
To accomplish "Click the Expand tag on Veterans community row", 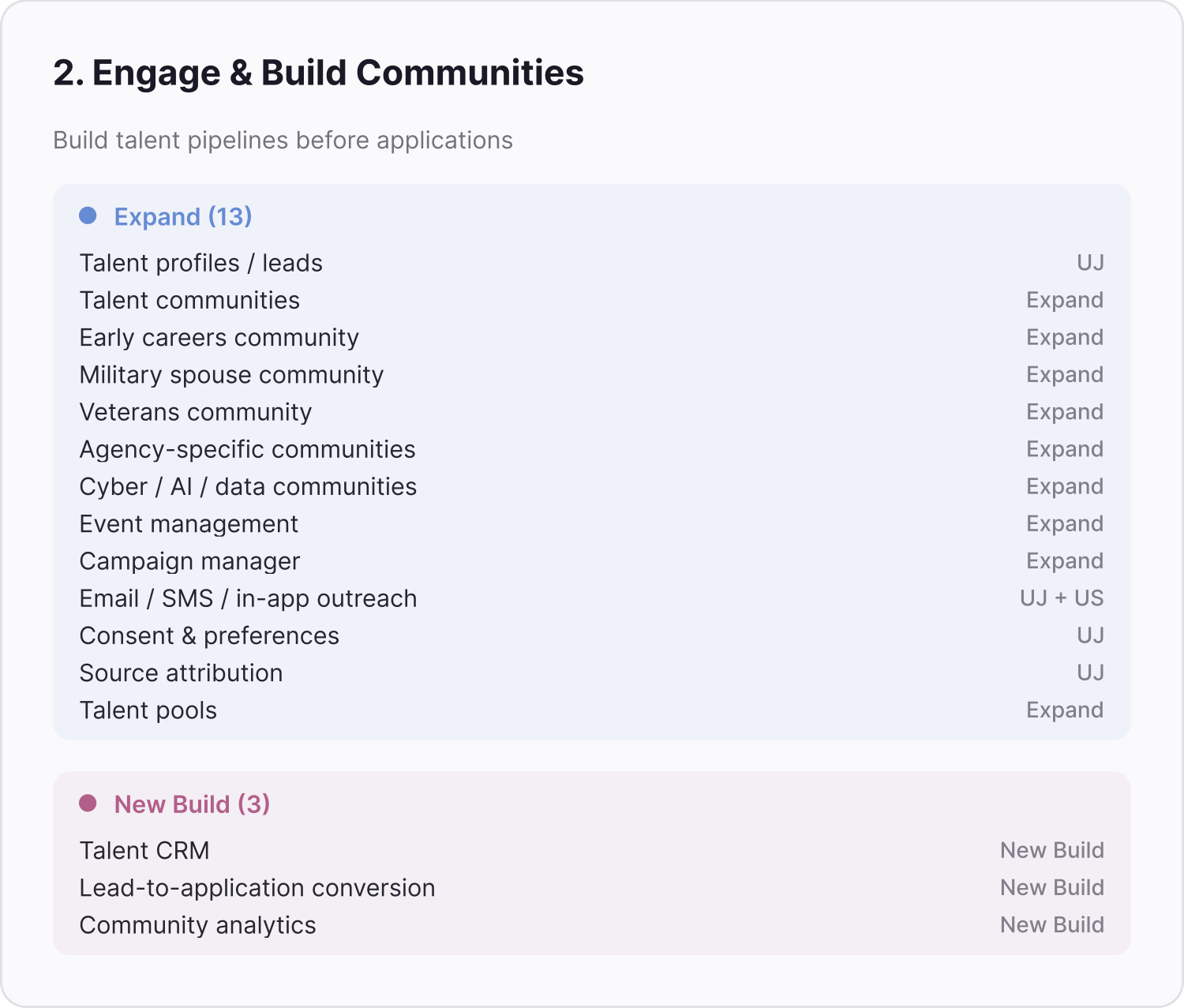I will click(1065, 412).
